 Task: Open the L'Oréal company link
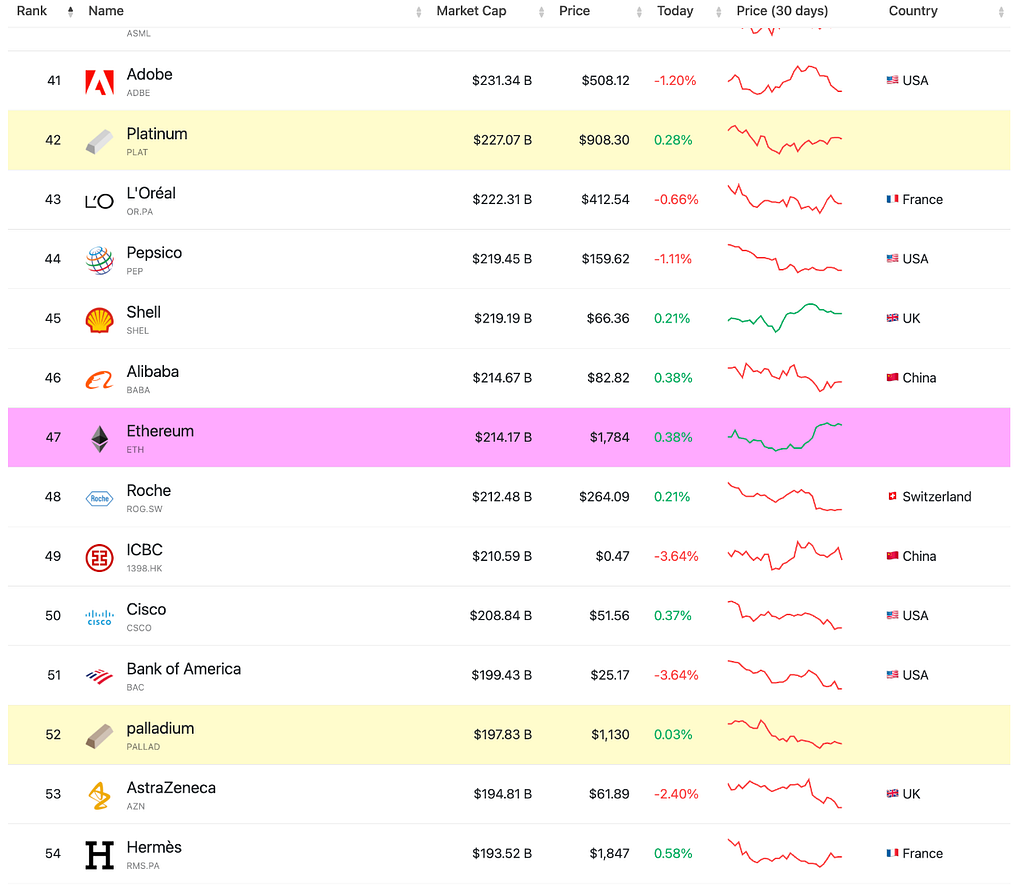point(151,194)
